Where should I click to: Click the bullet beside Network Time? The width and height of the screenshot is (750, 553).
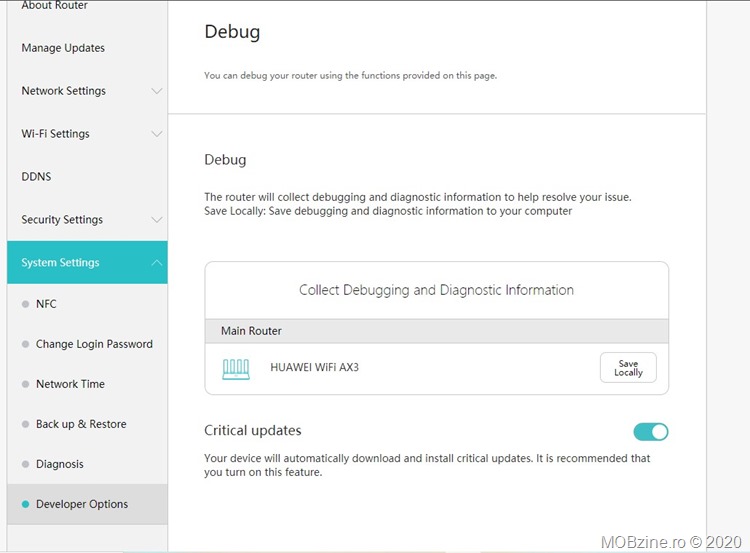point(26,385)
